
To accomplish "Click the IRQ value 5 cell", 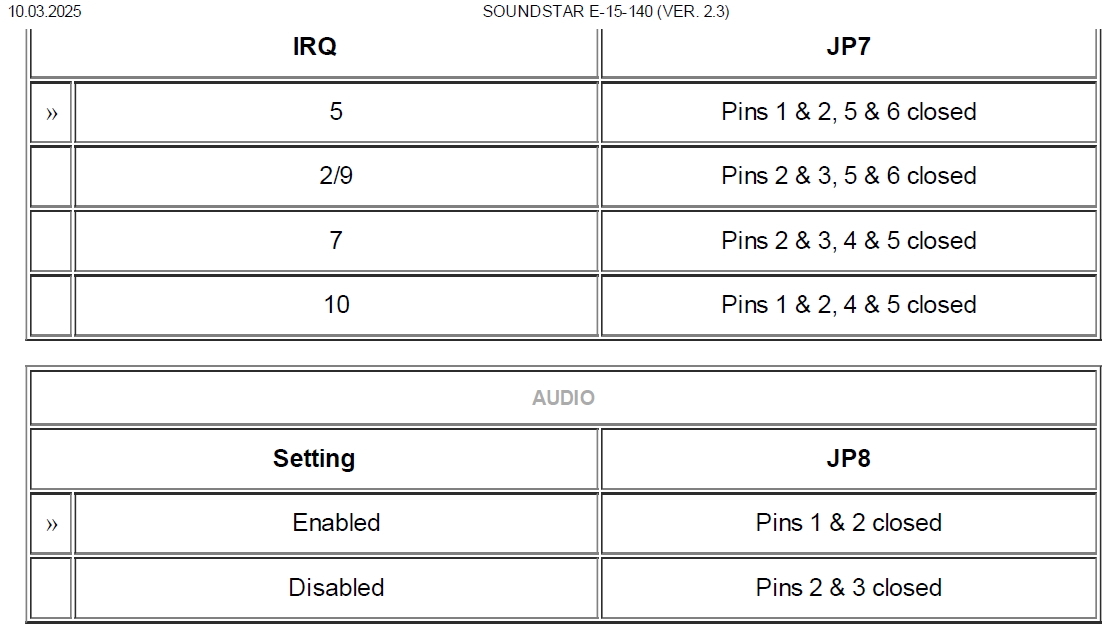I will pyautogui.click(x=336, y=112).
